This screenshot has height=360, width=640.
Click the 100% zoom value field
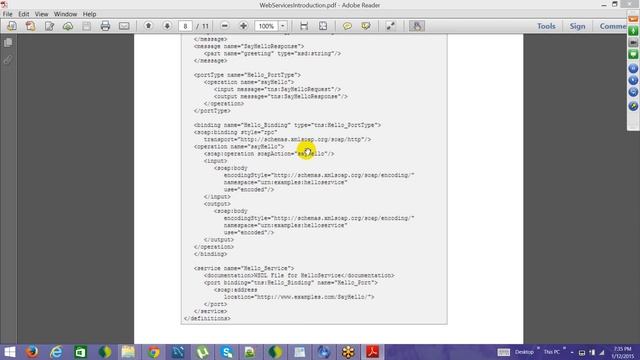coord(266,26)
